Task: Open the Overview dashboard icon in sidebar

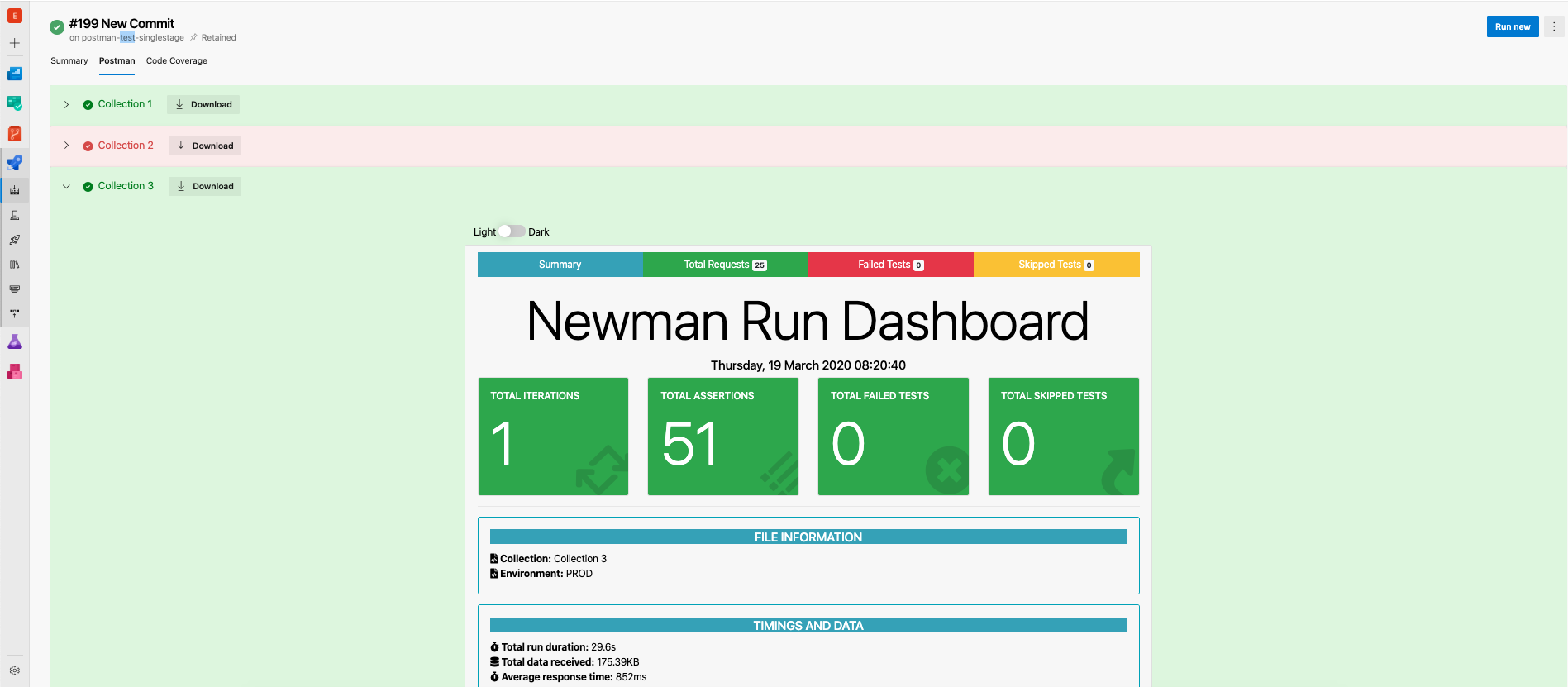Action: (x=15, y=74)
